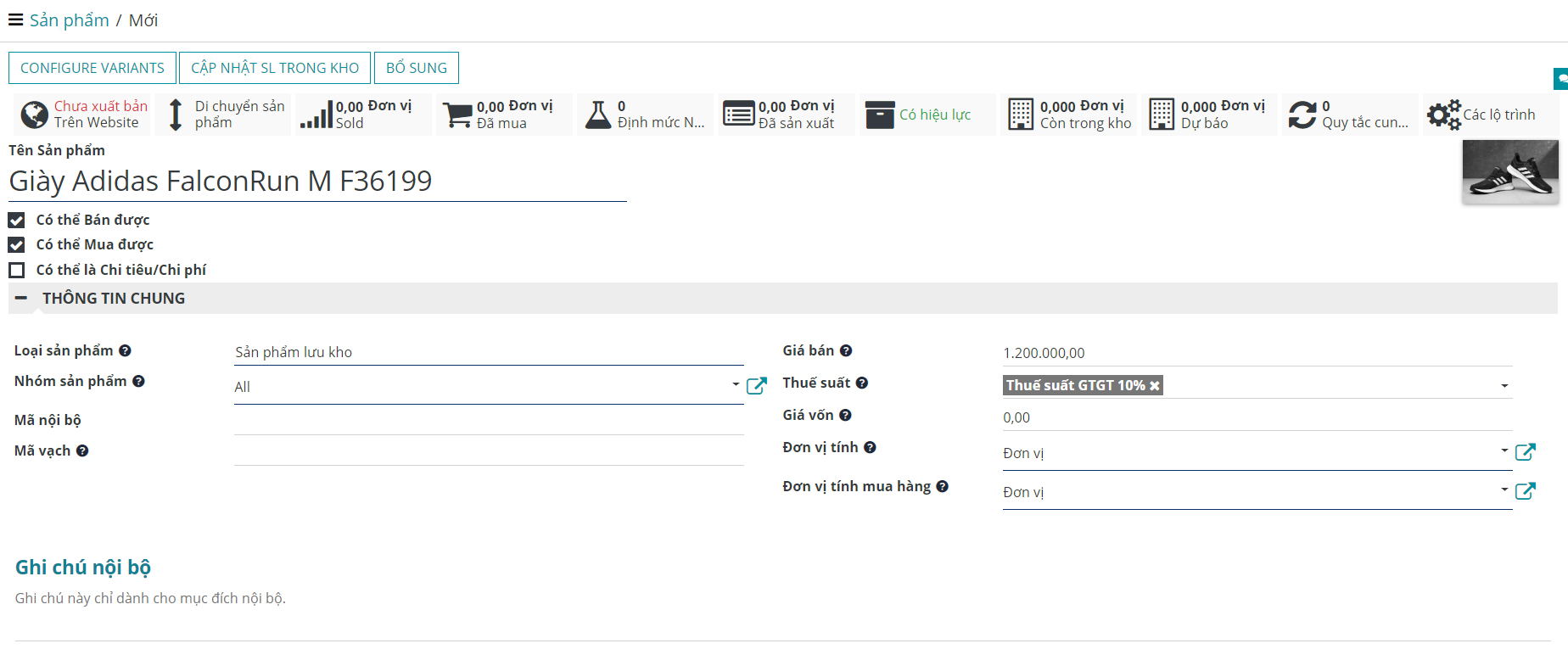Screen dimensions: 1568x649
Task: Click the reordering rules refresh icon
Action: [1302, 115]
